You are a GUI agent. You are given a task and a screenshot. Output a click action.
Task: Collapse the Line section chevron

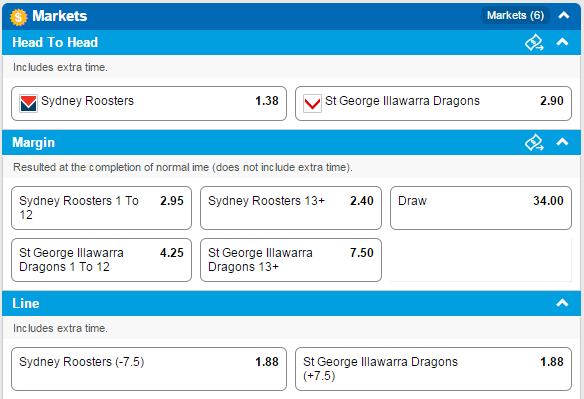pos(562,303)
